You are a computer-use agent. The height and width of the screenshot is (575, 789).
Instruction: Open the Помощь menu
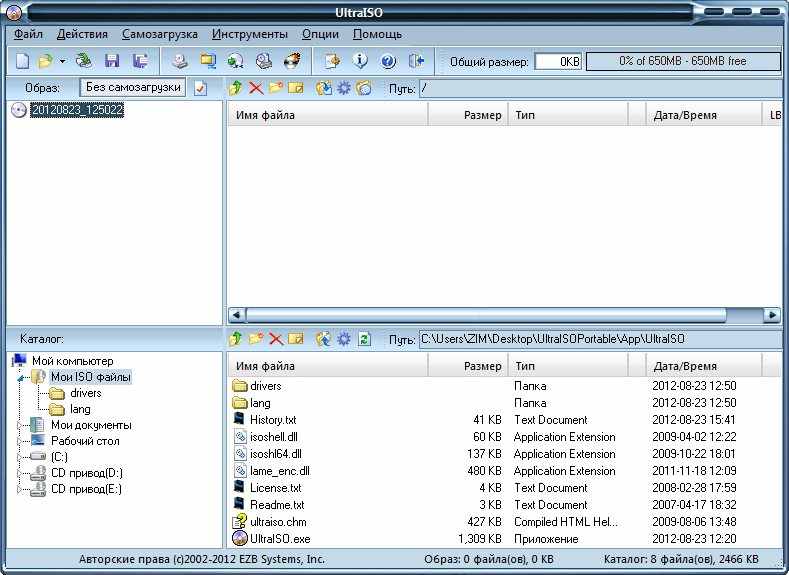377,34
